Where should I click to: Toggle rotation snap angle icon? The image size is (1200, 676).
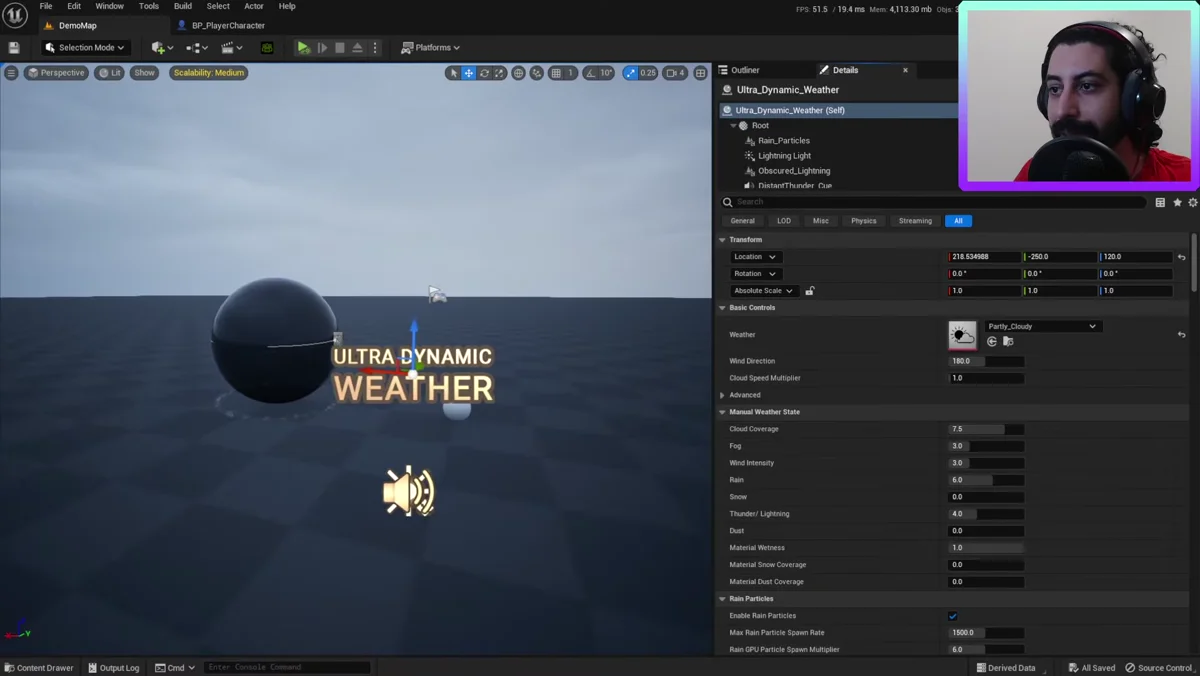pos(590,72)
